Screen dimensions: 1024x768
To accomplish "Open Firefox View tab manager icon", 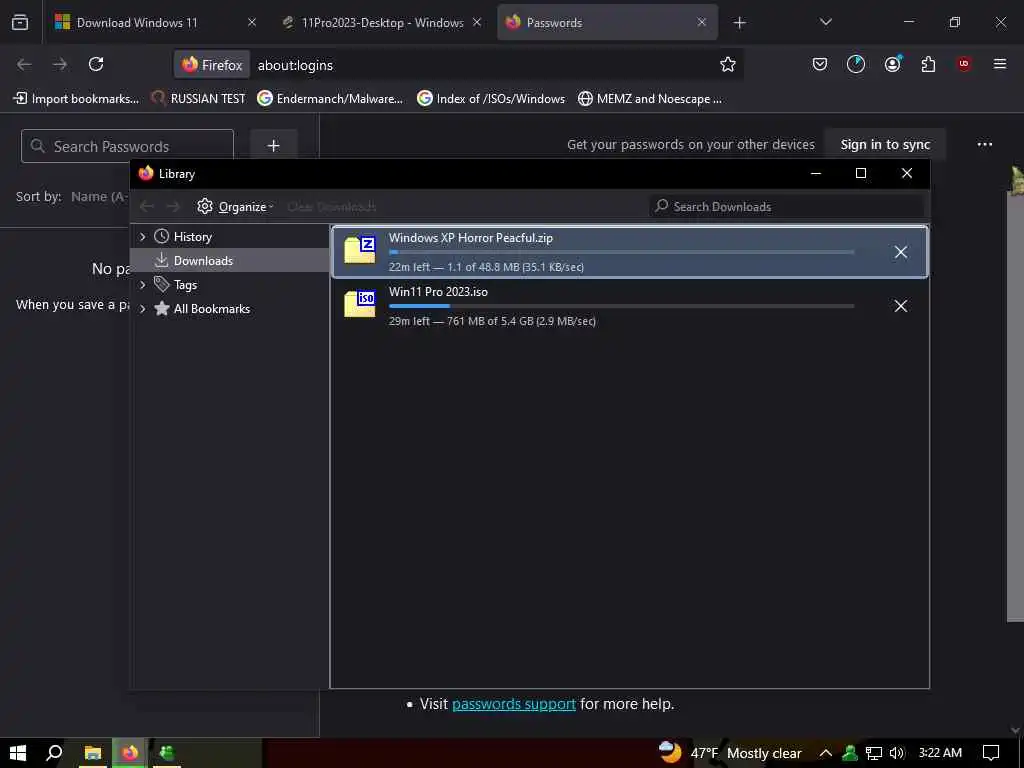I will pyautogui.click(x=20, y=22).
